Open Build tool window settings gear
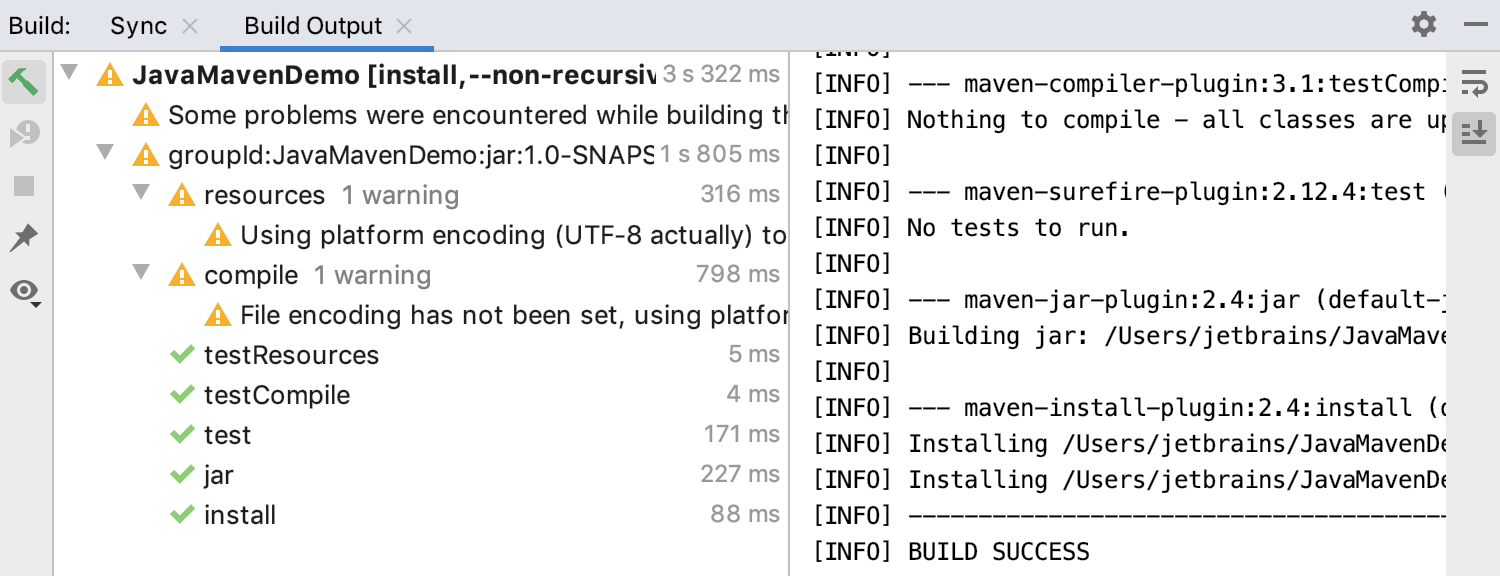Viewport: 1500px width, 576px height. pos(1423,25)
